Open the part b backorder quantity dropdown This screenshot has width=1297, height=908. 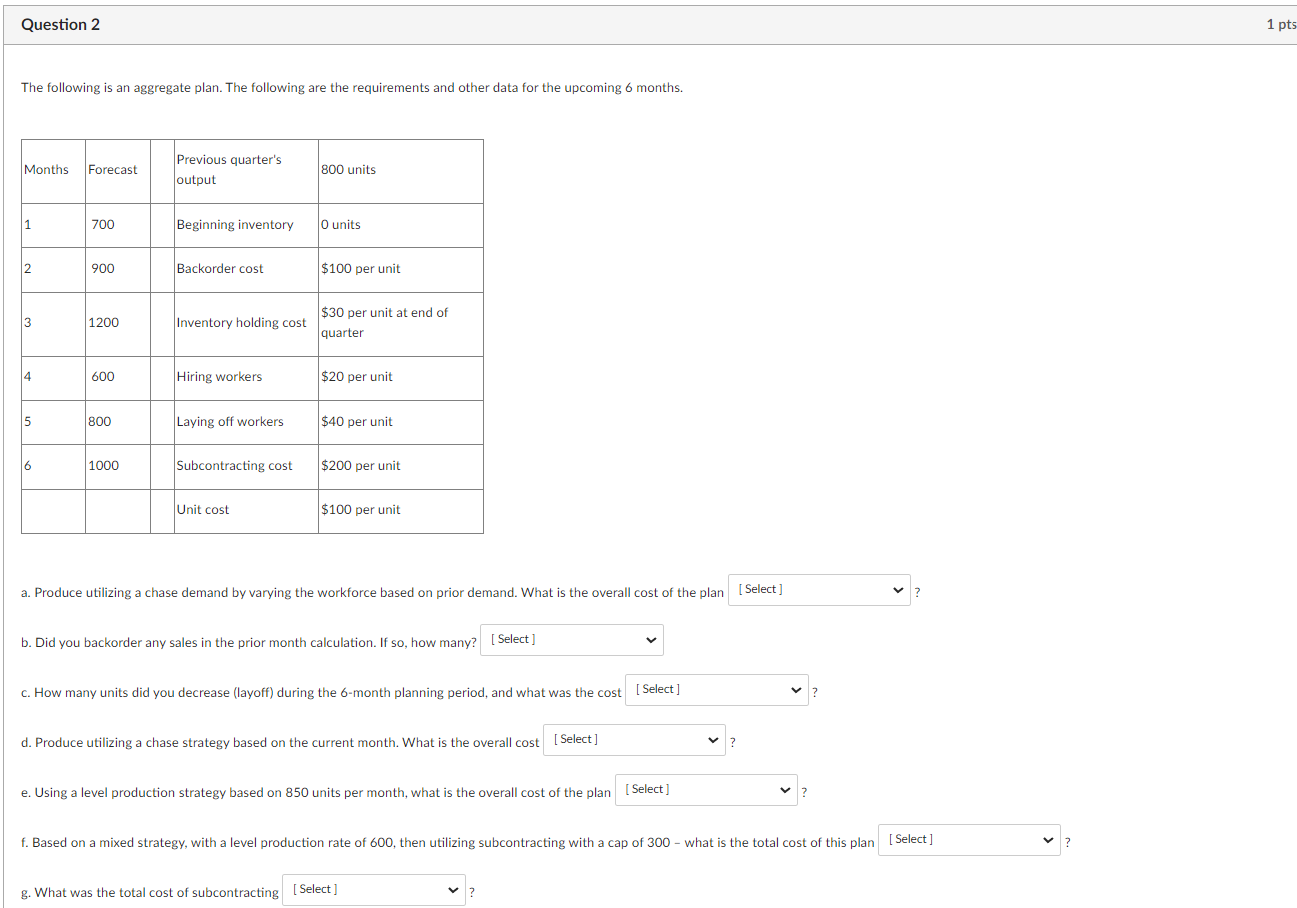pos(571,639)
